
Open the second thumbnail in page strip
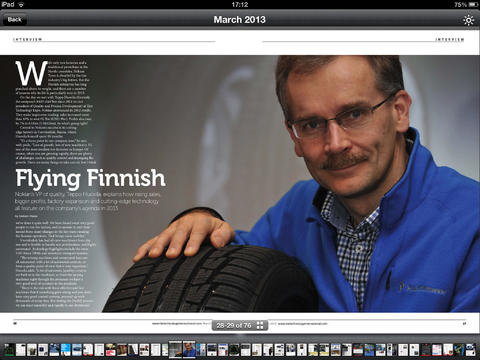[21, 349]
